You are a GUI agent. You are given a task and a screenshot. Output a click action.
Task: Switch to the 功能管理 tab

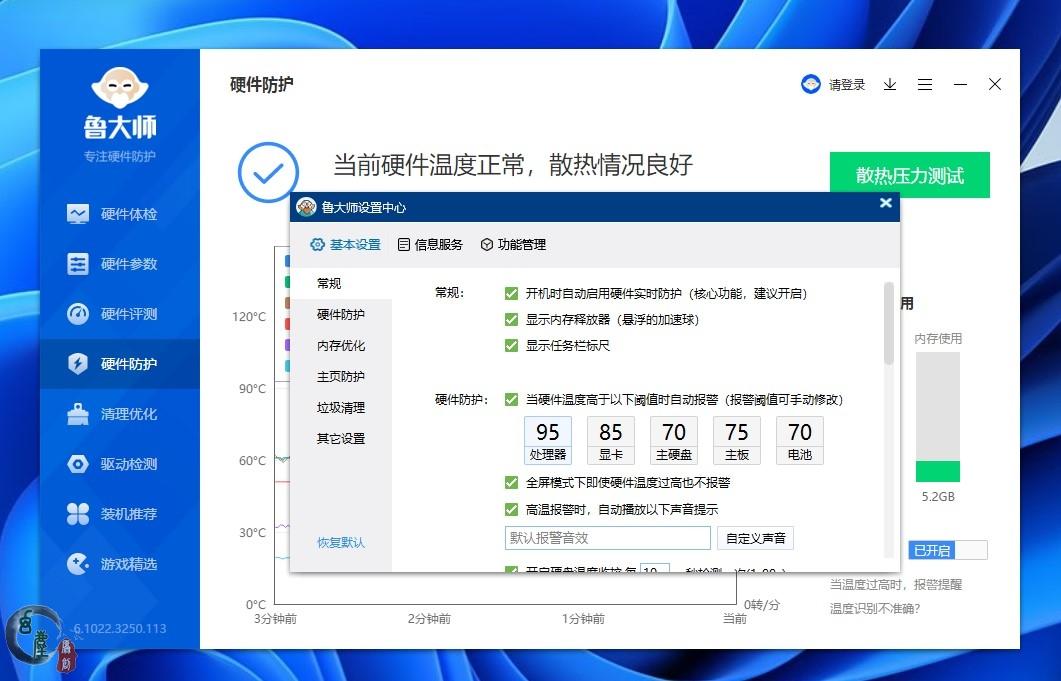[514, 244]
